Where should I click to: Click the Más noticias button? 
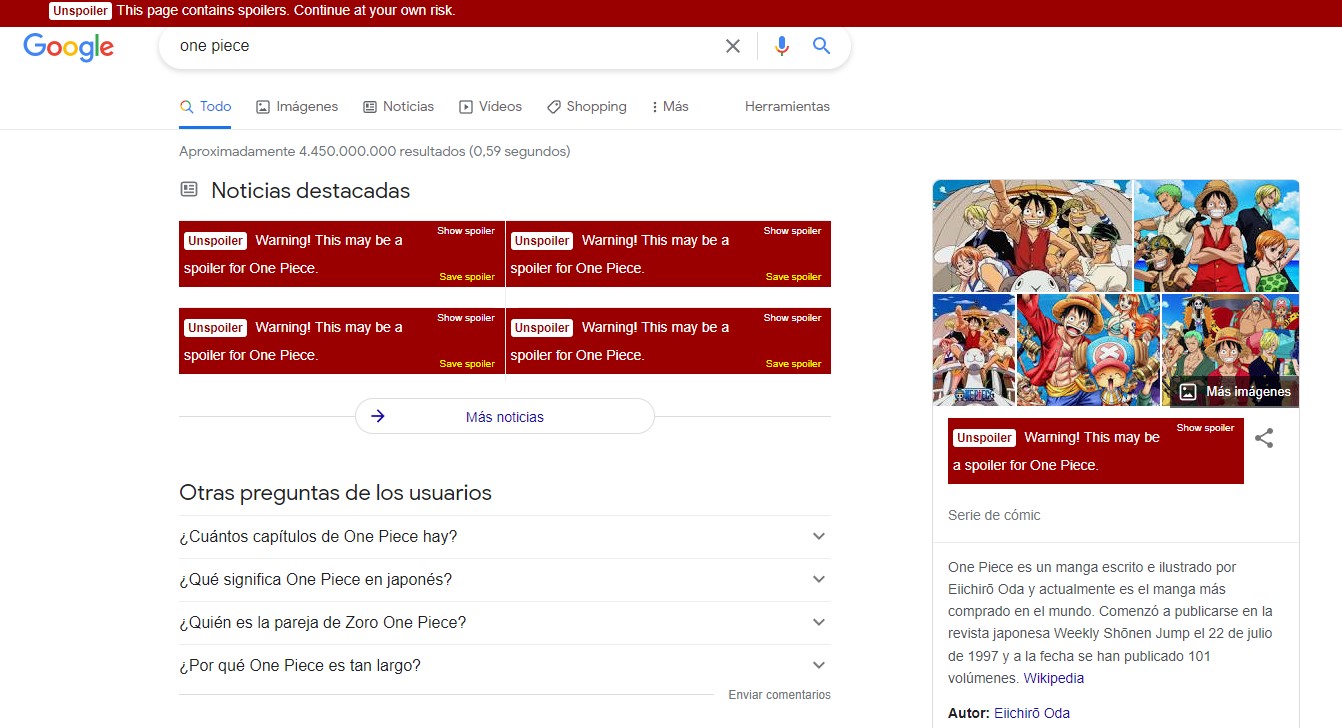click(505, 416)
